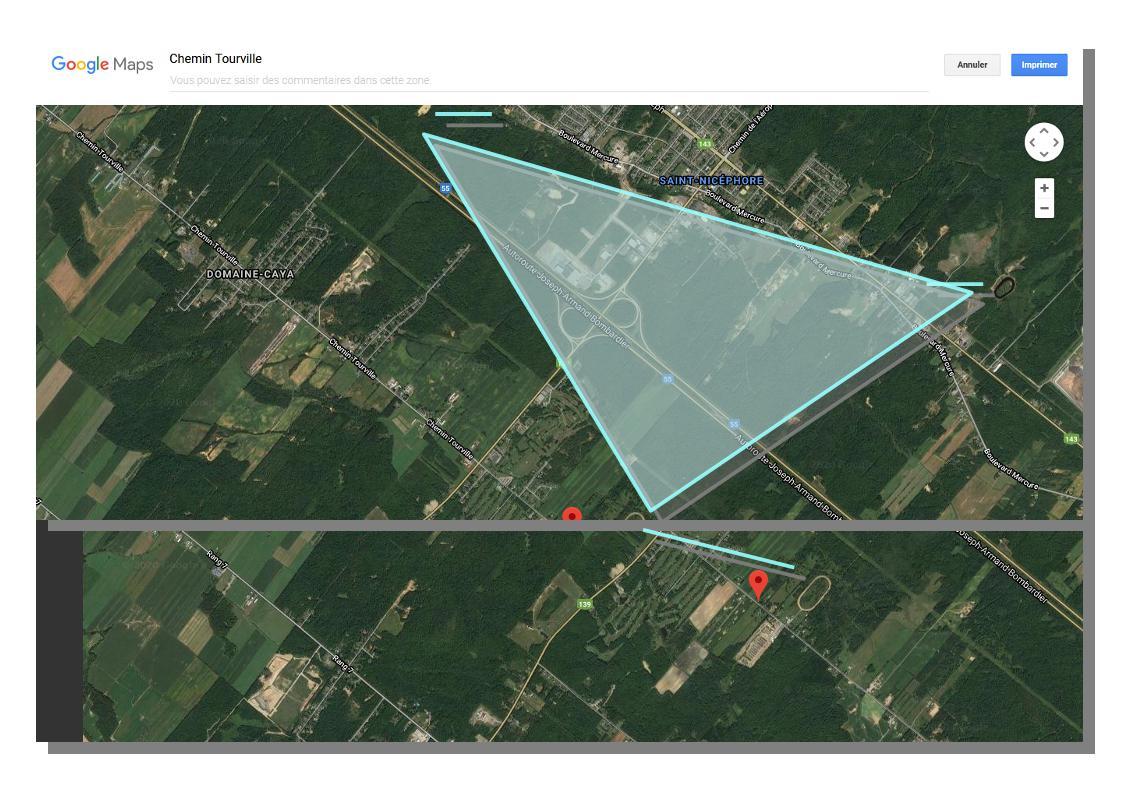Screen dimensions: 1123x794
Task: Click inside the highlighted cyan triangle area
Action: coord(700,300)
